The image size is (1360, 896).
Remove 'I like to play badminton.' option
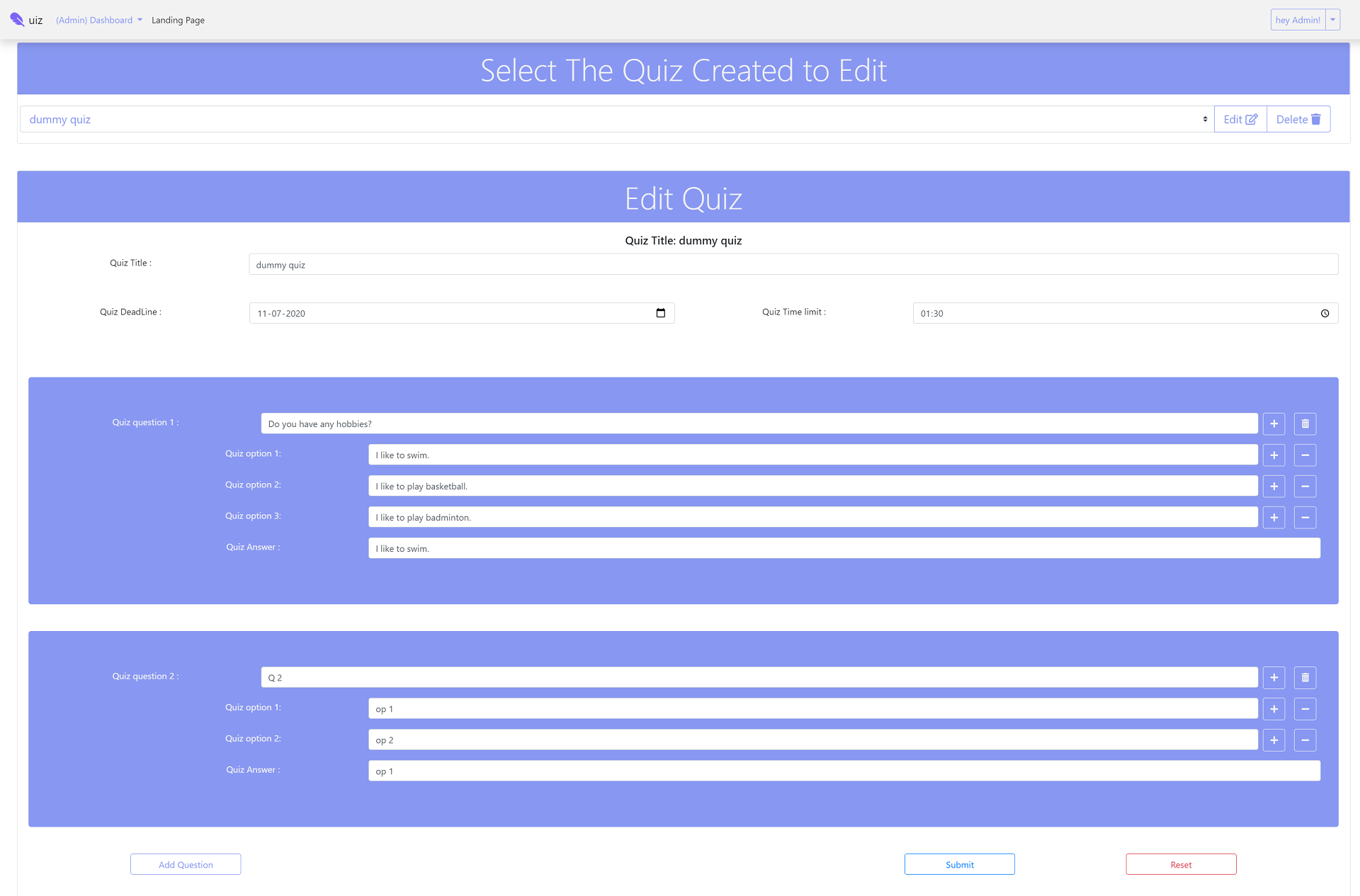coord(1305,517)
